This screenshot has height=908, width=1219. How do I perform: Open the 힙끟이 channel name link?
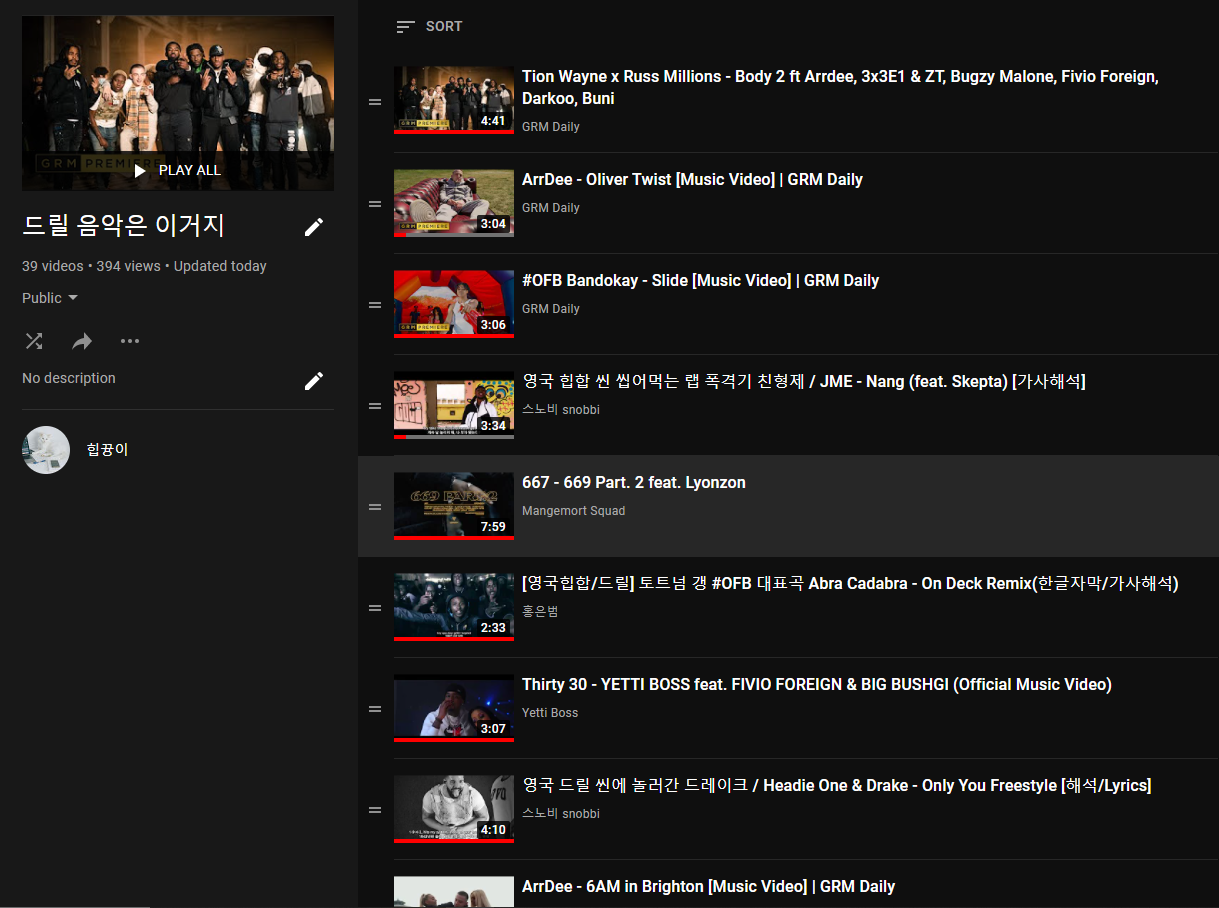pos(107,450)
